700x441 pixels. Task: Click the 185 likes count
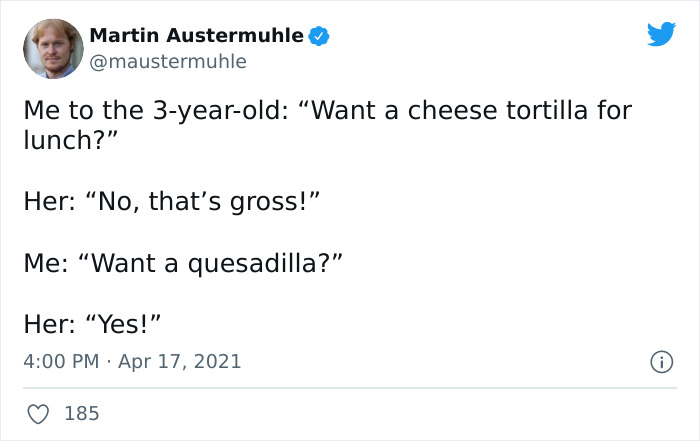82,412
